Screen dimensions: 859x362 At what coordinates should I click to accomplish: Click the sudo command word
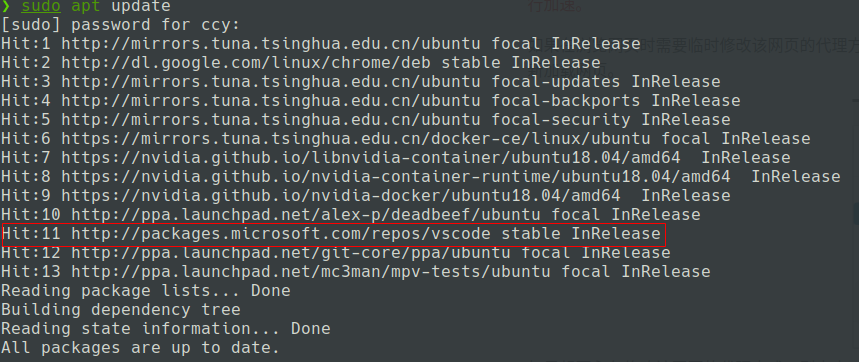click(x=42, y=7)
